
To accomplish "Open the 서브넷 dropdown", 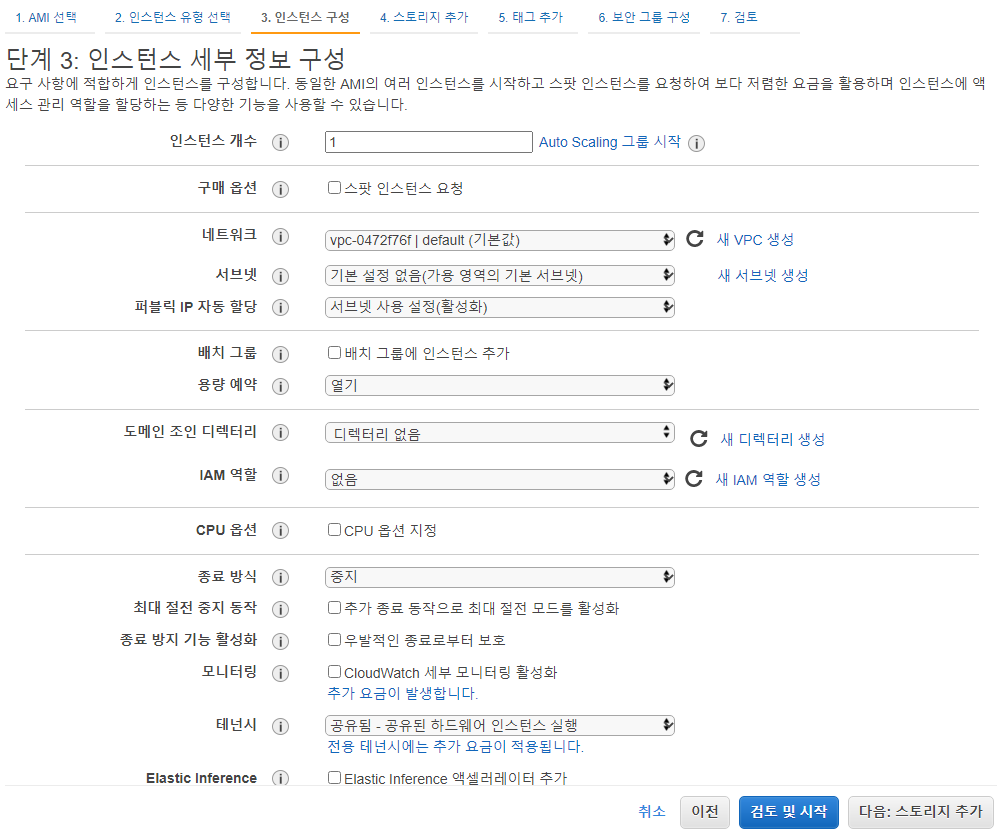I will click(500, 275).
